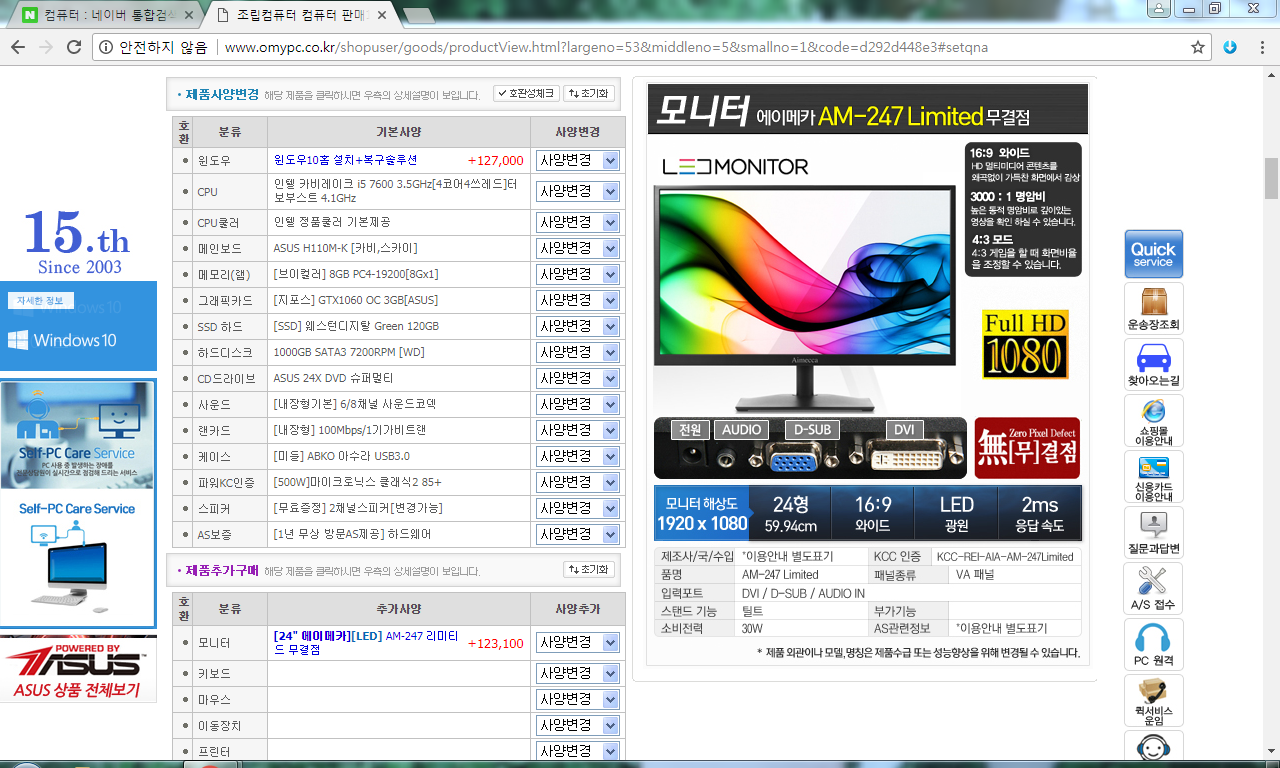The width and height of the screenshot is (1280, 768).
Task: Click the LED monitor product image
Action: pyautogui.click(x=805, y=298)
